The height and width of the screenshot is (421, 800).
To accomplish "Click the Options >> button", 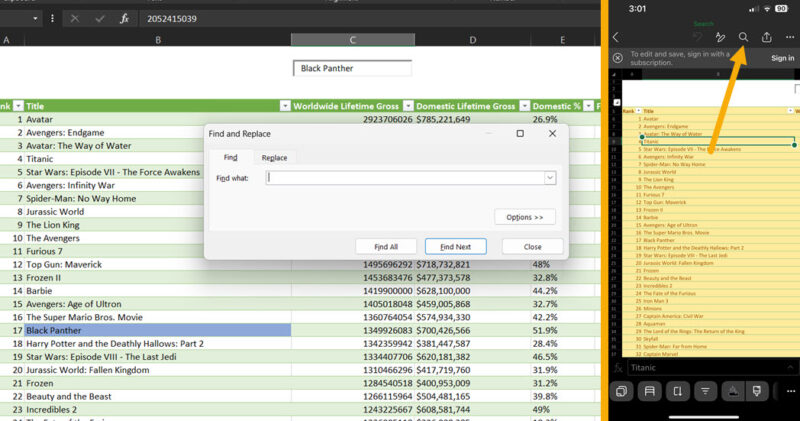I will pyautogui.click(x=524, y=217).
